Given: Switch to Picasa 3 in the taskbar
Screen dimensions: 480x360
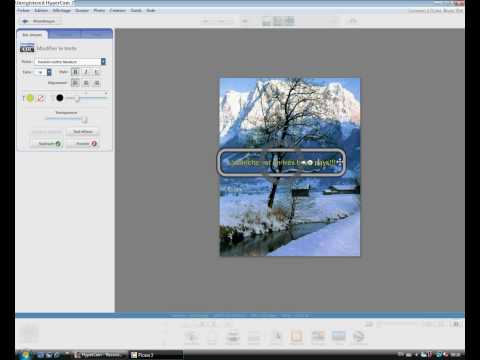Looking at the screenshot, I should click(156, 355).
